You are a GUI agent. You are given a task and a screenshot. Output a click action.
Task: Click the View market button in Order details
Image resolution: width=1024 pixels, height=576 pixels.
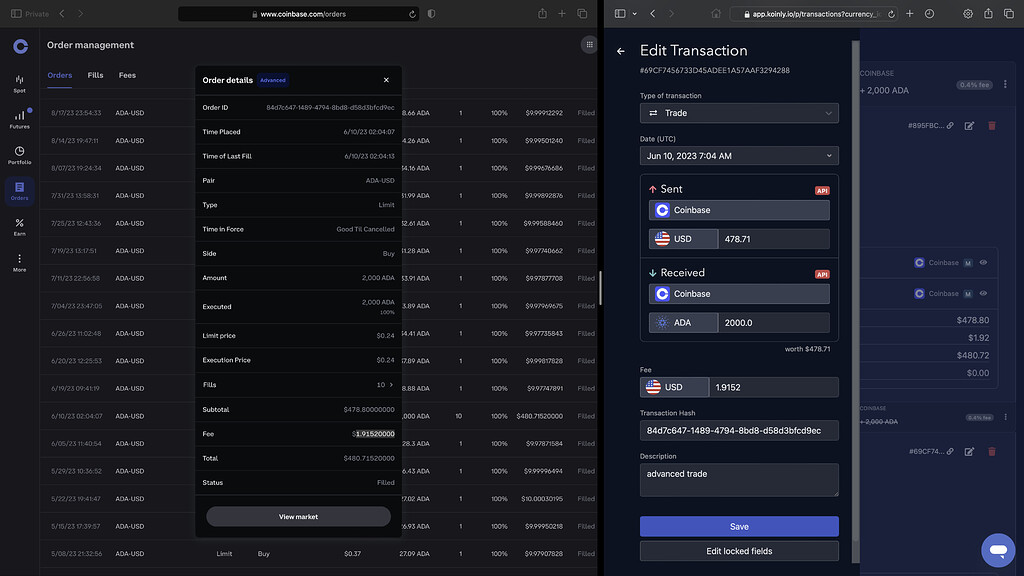pyautogui.click(x=298, y=516)
